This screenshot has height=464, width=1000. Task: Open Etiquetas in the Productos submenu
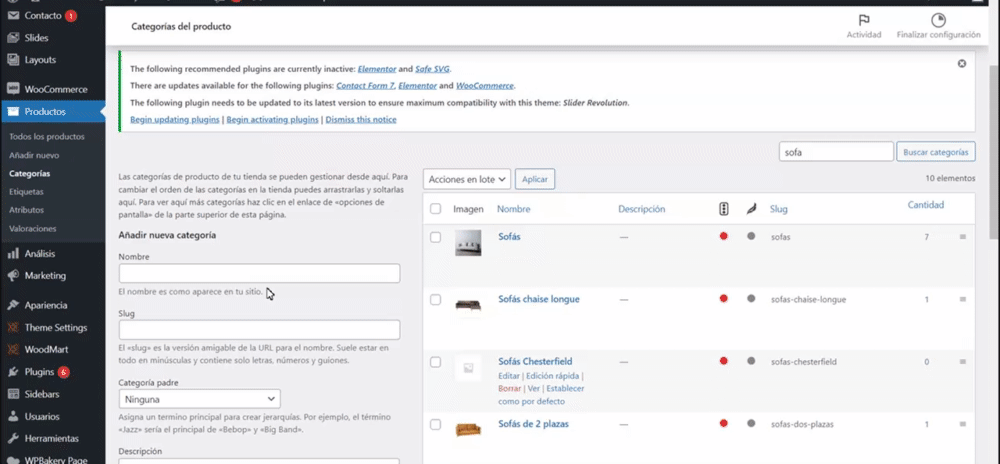[x=26, y=191]
